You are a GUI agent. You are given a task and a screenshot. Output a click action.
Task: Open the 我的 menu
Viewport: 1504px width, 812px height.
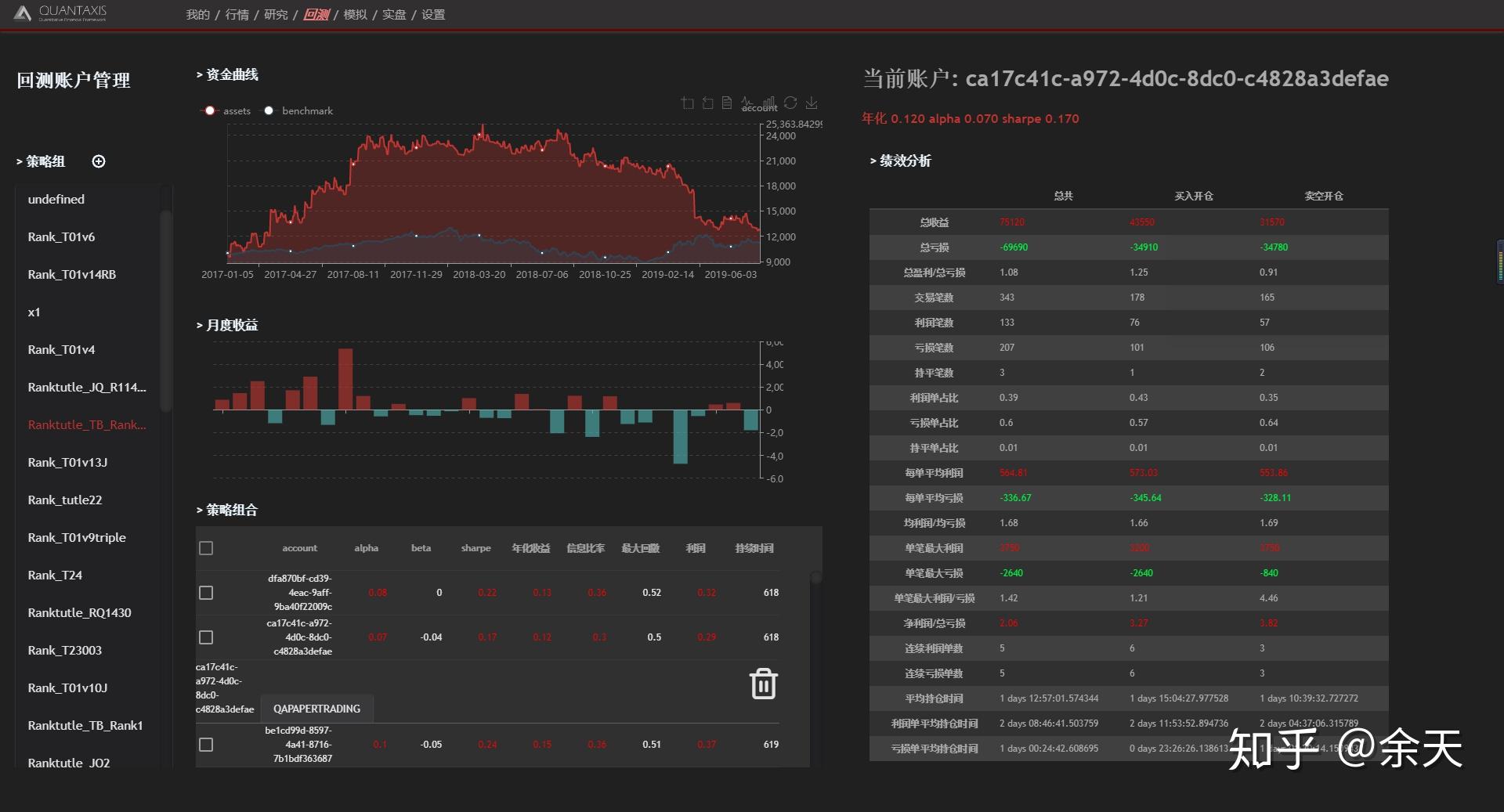coord(197,15)
